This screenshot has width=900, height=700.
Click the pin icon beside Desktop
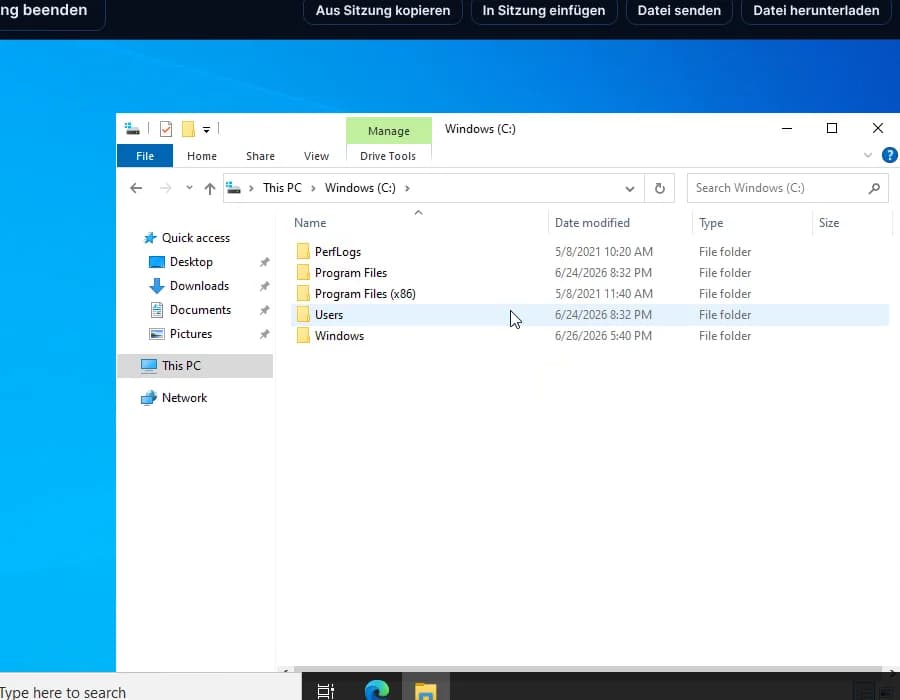[x=264, y=262]
